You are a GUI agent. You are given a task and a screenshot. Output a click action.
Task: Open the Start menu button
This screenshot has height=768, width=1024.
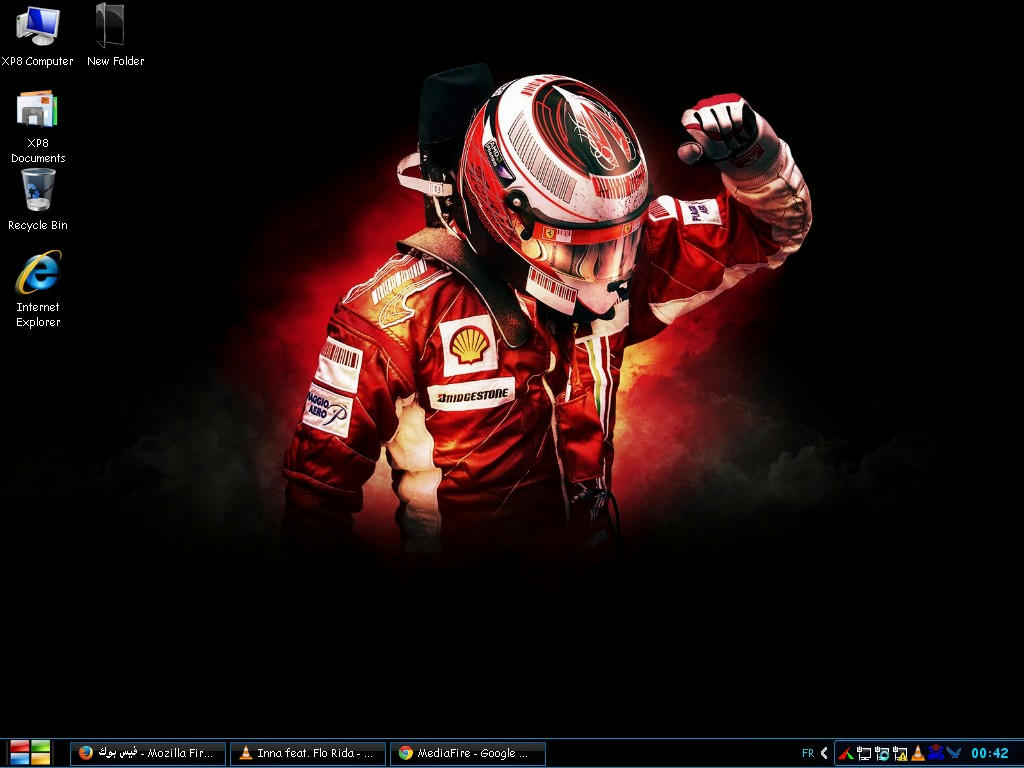[30, 752]
